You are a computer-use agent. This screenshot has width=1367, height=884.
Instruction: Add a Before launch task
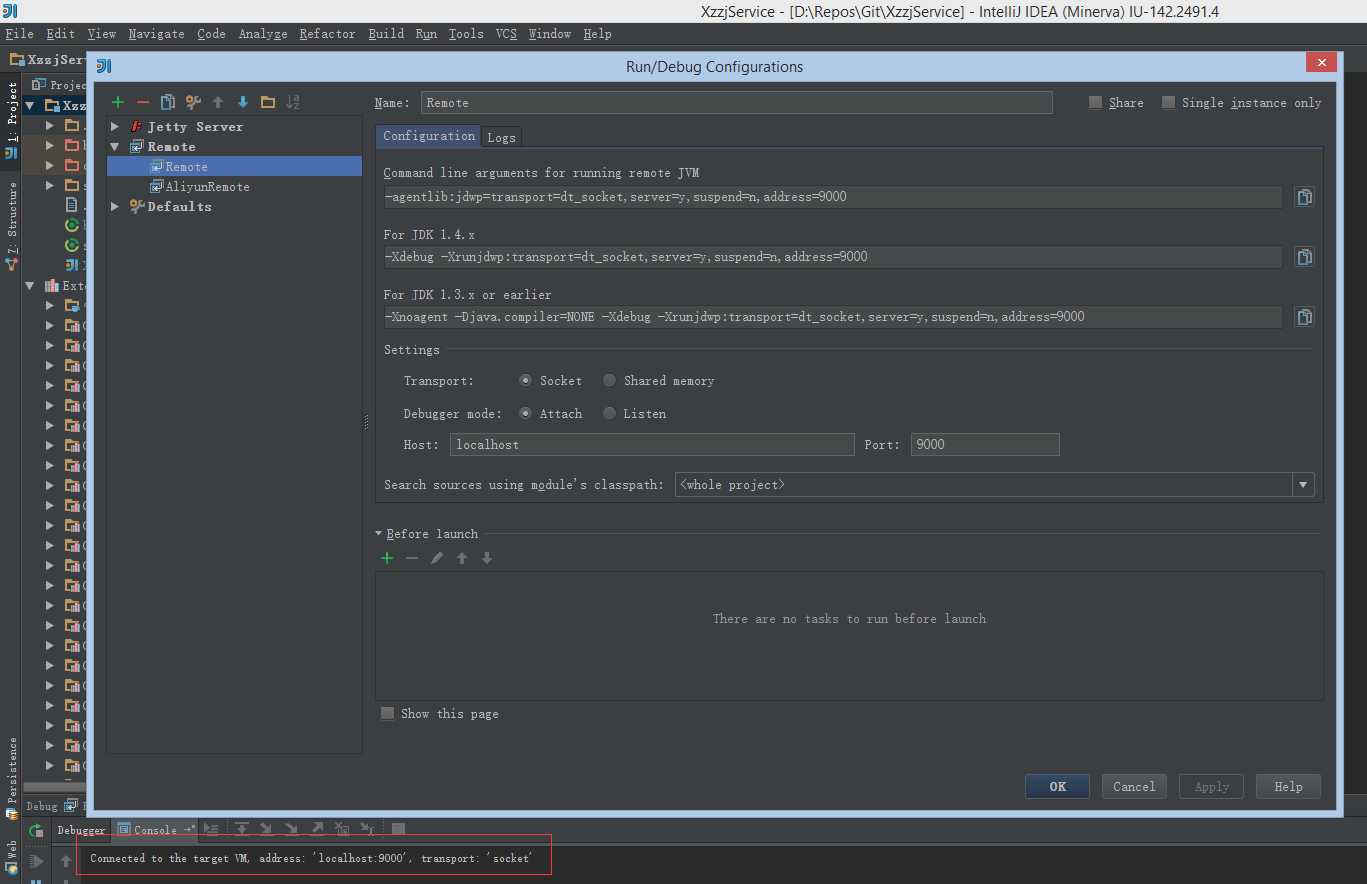pos(387,558)
